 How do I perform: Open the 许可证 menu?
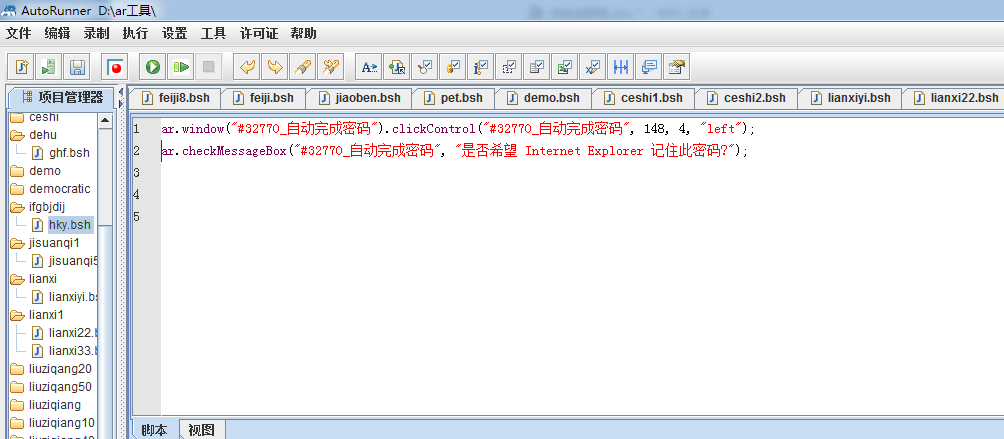pyautogui.click(x=259, y=34)
